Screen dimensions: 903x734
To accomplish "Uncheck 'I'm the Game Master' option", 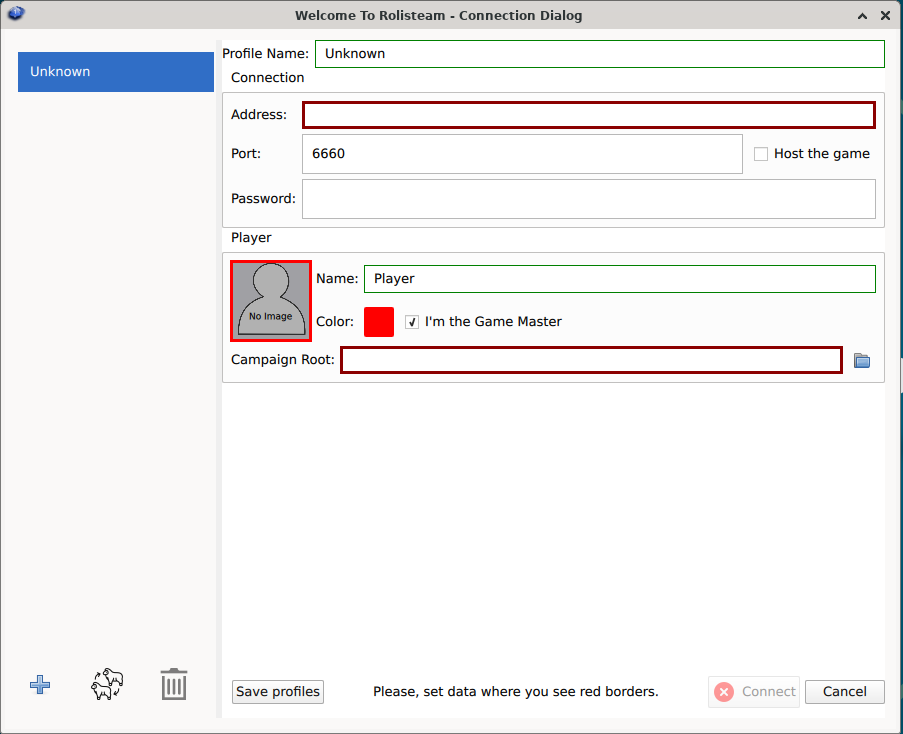I will coord(412,322).
